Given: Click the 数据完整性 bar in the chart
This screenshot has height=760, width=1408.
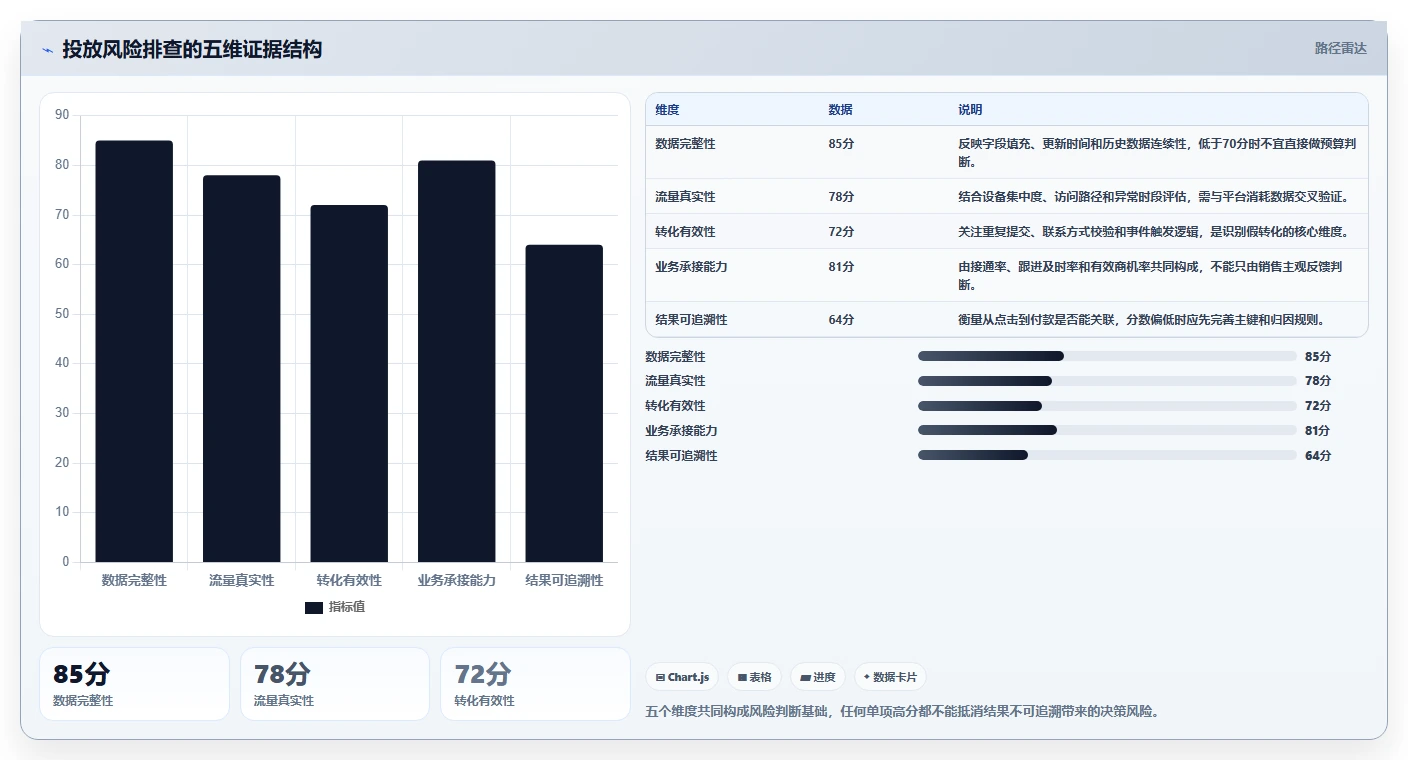Looking at the screenshot, I should point(134,351).
